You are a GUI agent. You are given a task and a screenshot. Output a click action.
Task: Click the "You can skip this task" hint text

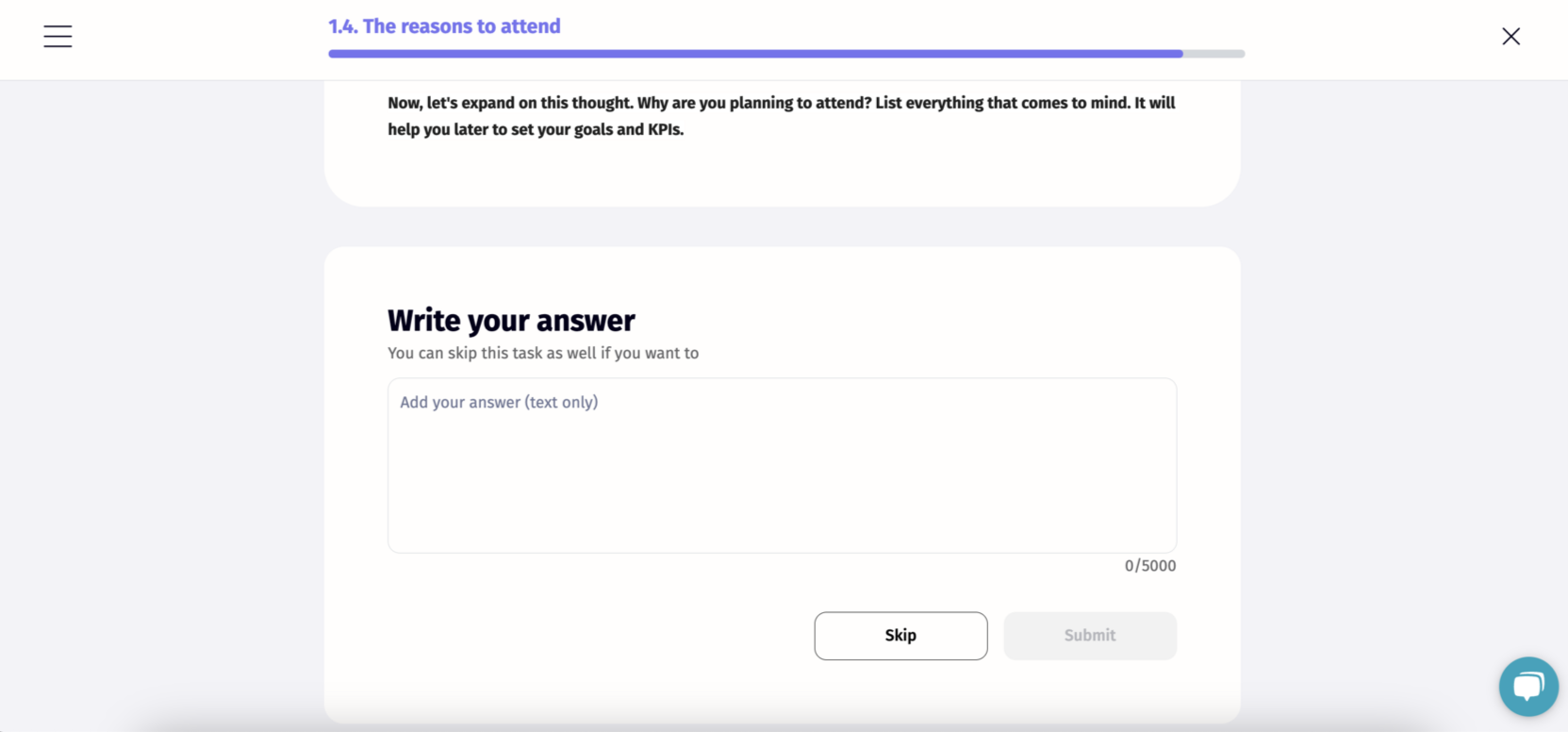[543, 353]
